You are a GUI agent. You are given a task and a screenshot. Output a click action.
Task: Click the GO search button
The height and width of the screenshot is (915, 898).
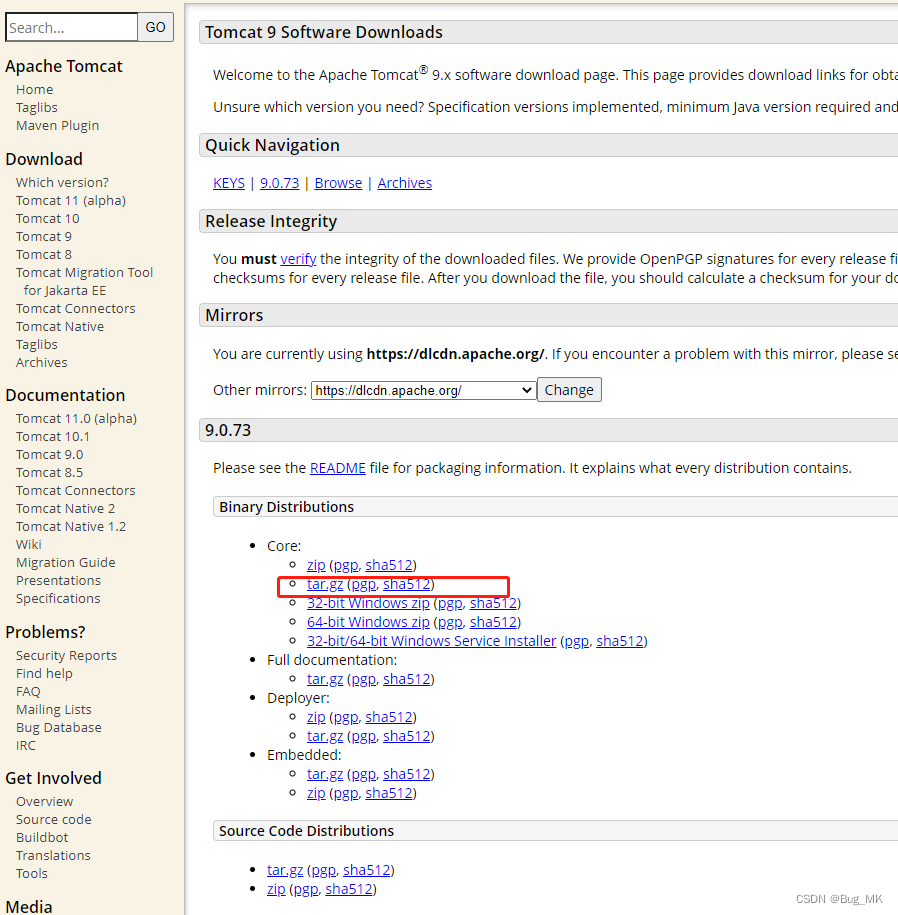click(x=155, y=27)
